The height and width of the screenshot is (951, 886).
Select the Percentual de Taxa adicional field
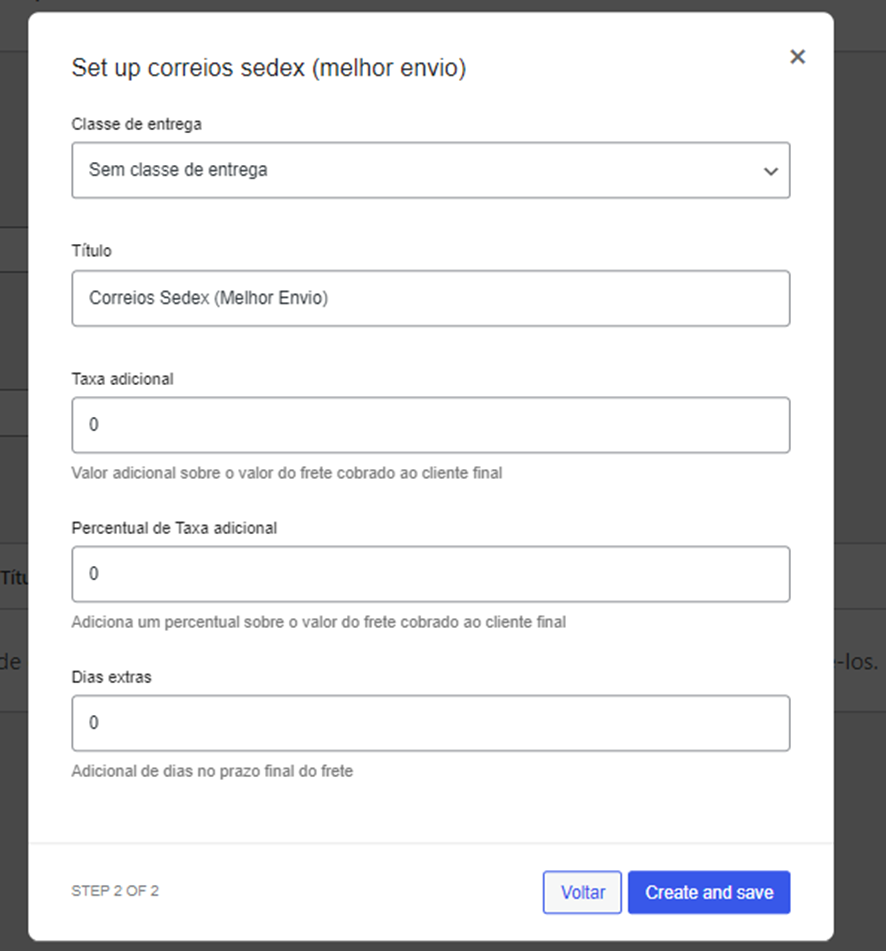pos(430,574)
